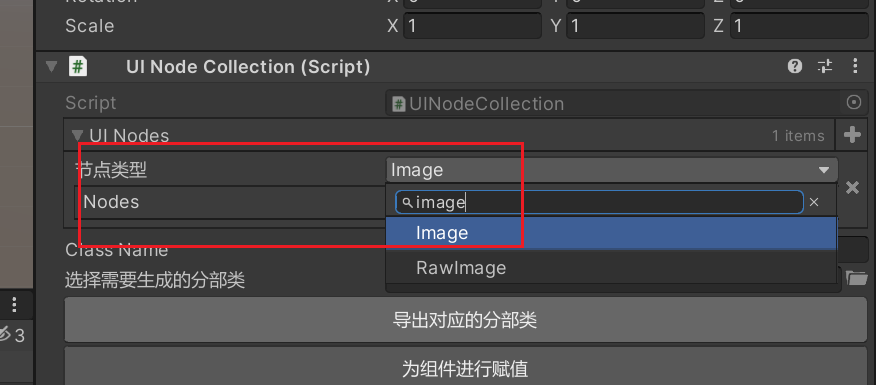Viewport: 876px width, 385px height.
Task: Open component help reference icon
Action: pos(794,66)
